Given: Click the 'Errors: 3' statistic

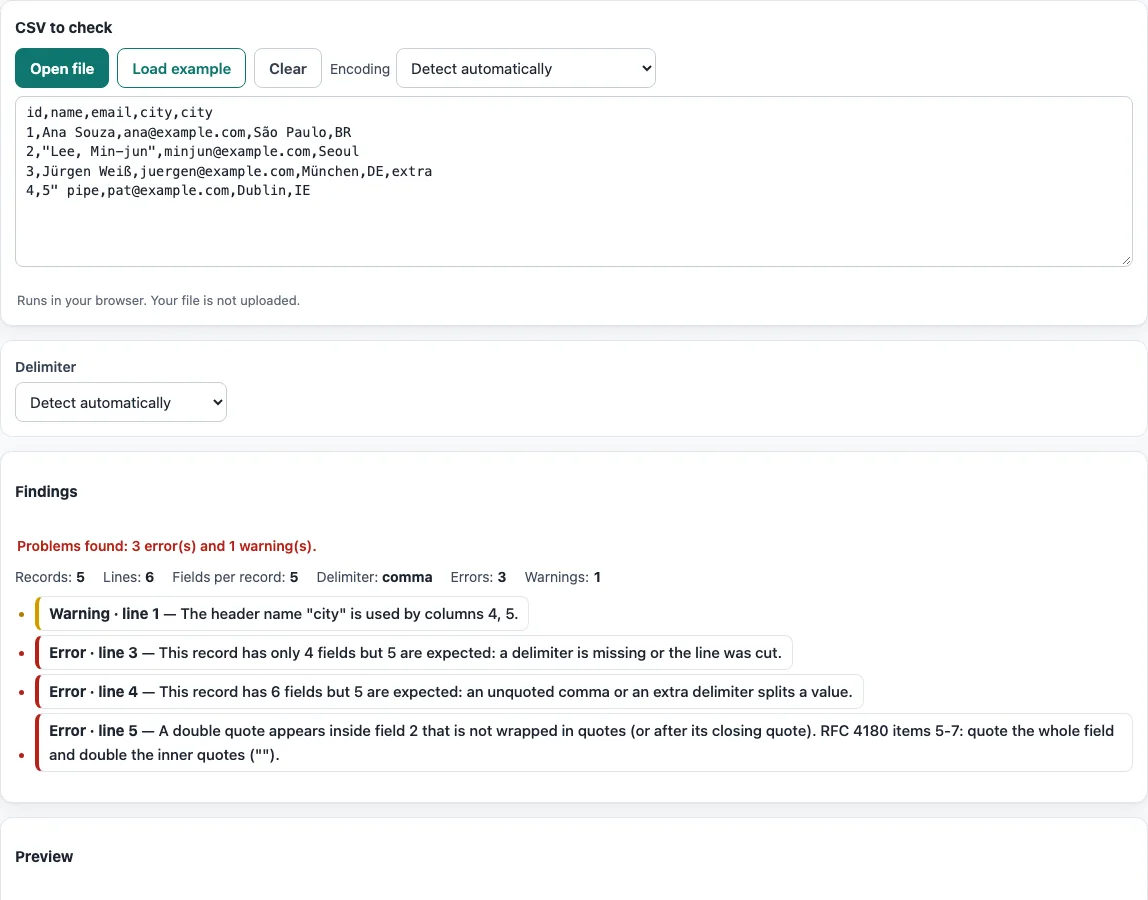Looking at the screenshot, I should [x=478, y=577].
